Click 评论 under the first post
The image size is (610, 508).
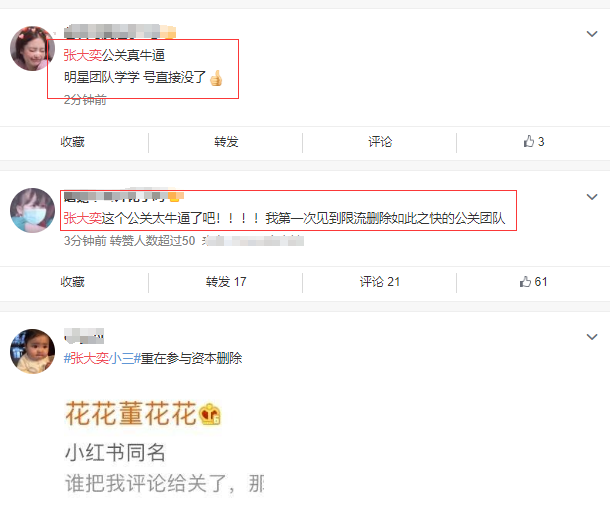(x=380, y=142)
